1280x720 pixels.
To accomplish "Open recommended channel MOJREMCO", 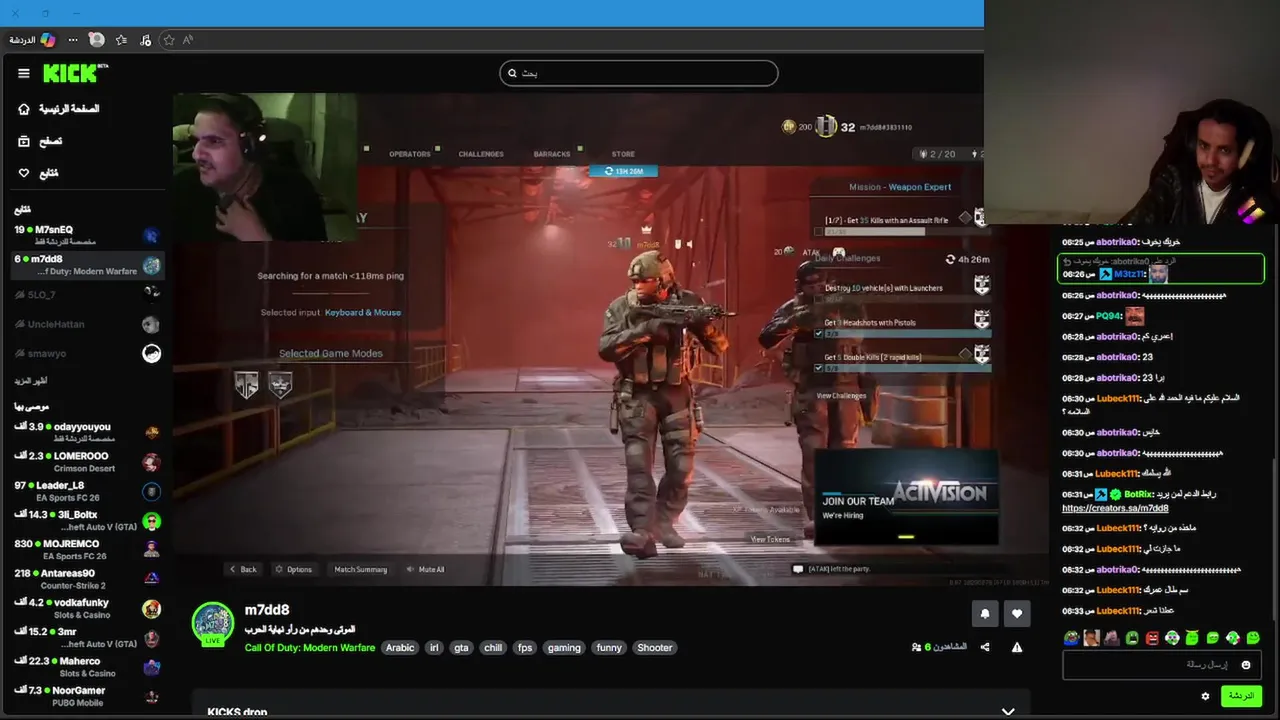I will [88, 549].
